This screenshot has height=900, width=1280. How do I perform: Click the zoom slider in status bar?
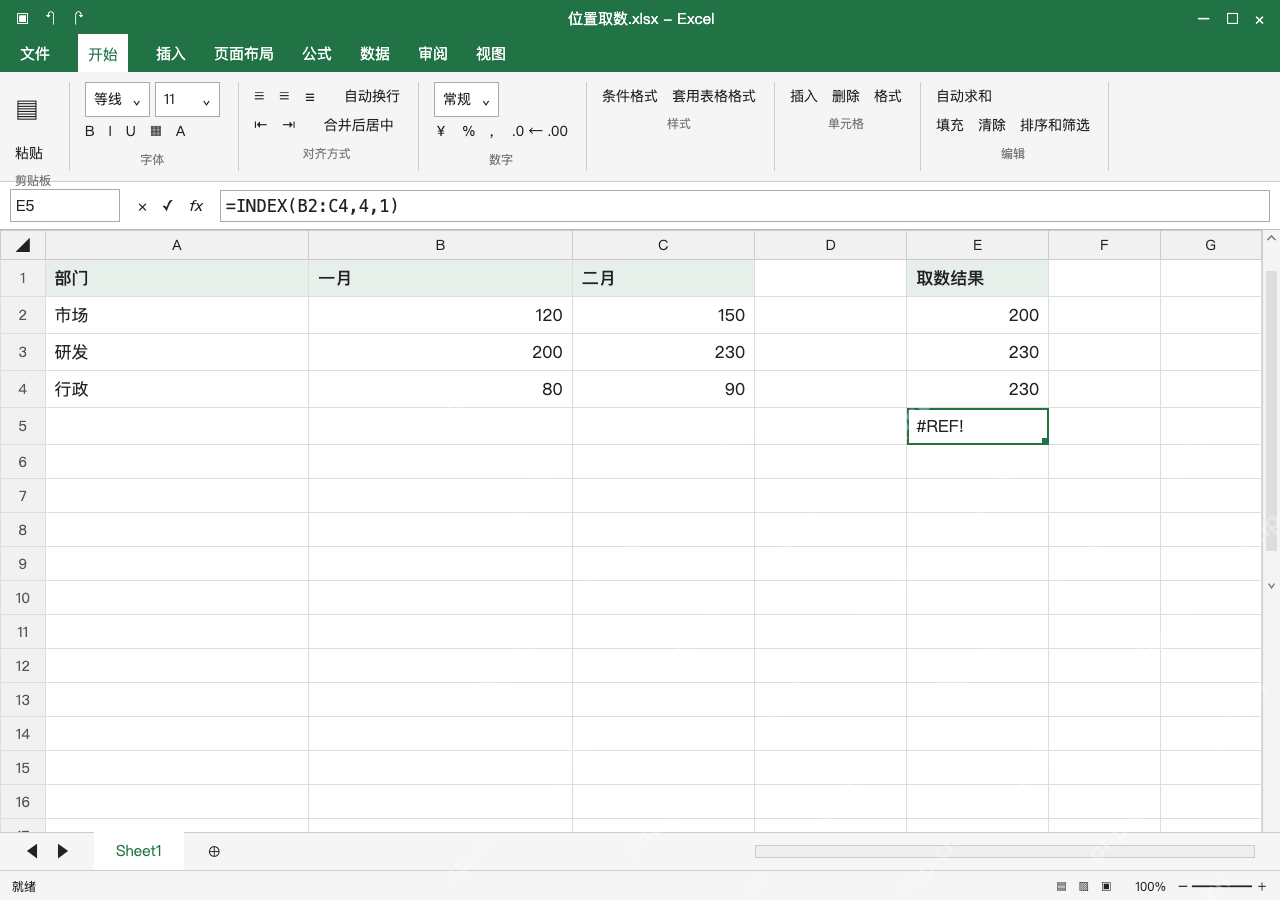click(x=1222, y=886)
